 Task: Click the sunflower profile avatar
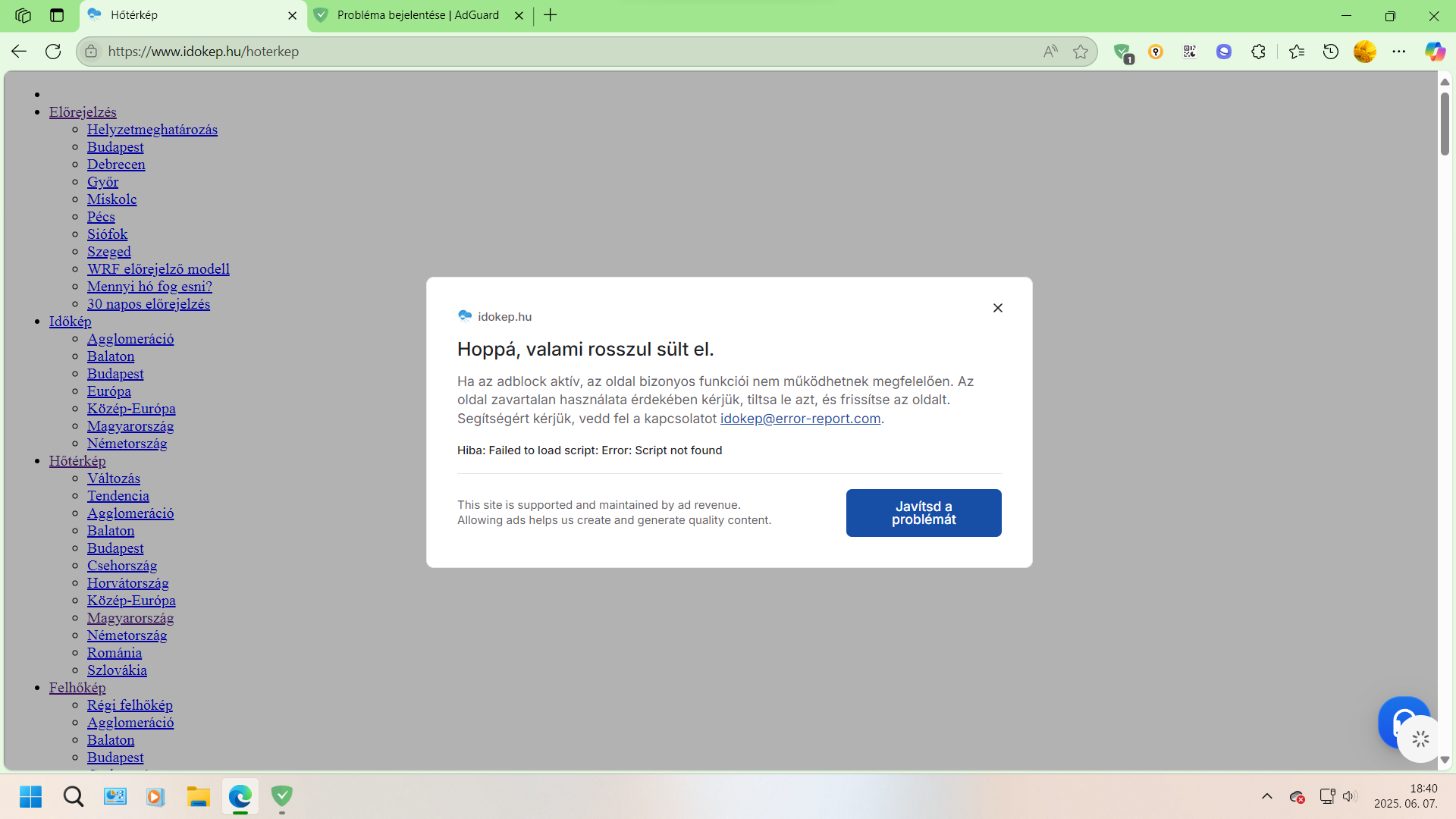click(x=1366, y=51)
